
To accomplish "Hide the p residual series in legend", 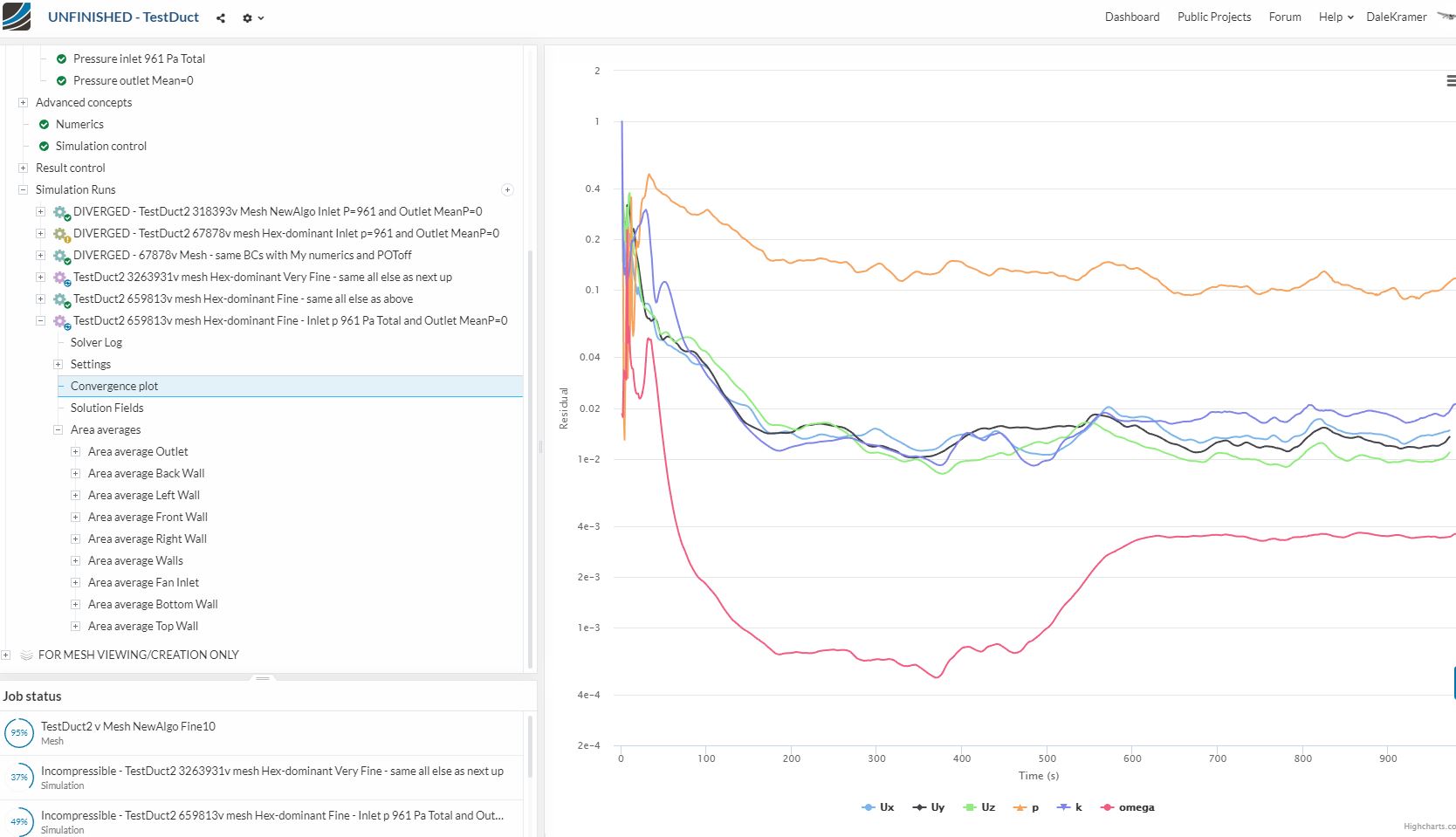I will click(x=1027, y=807).
